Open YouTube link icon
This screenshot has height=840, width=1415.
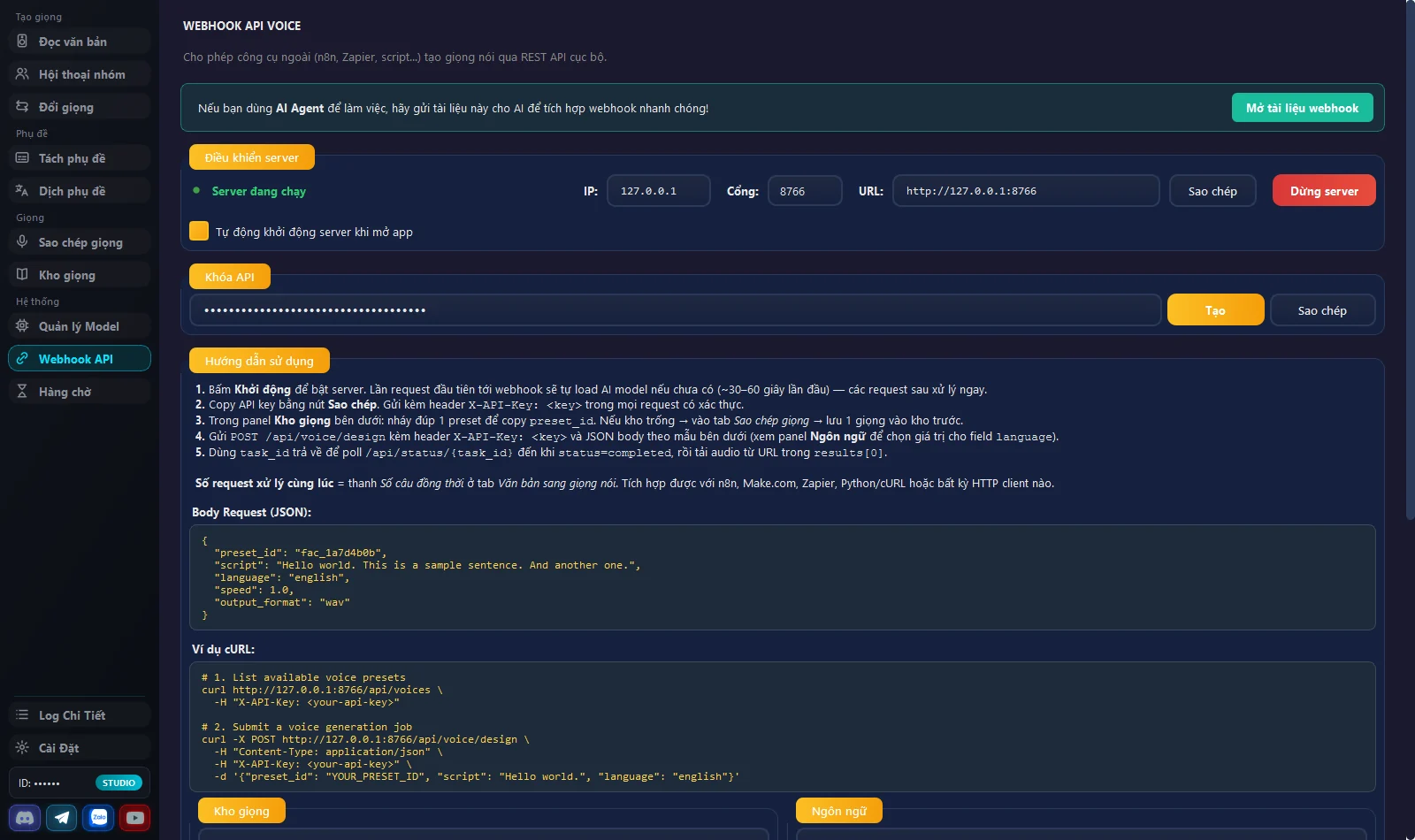[x=135, y=818]
